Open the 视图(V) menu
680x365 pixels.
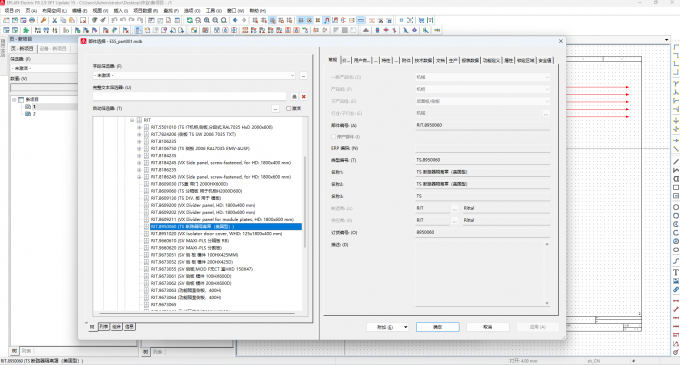[100, 10]
